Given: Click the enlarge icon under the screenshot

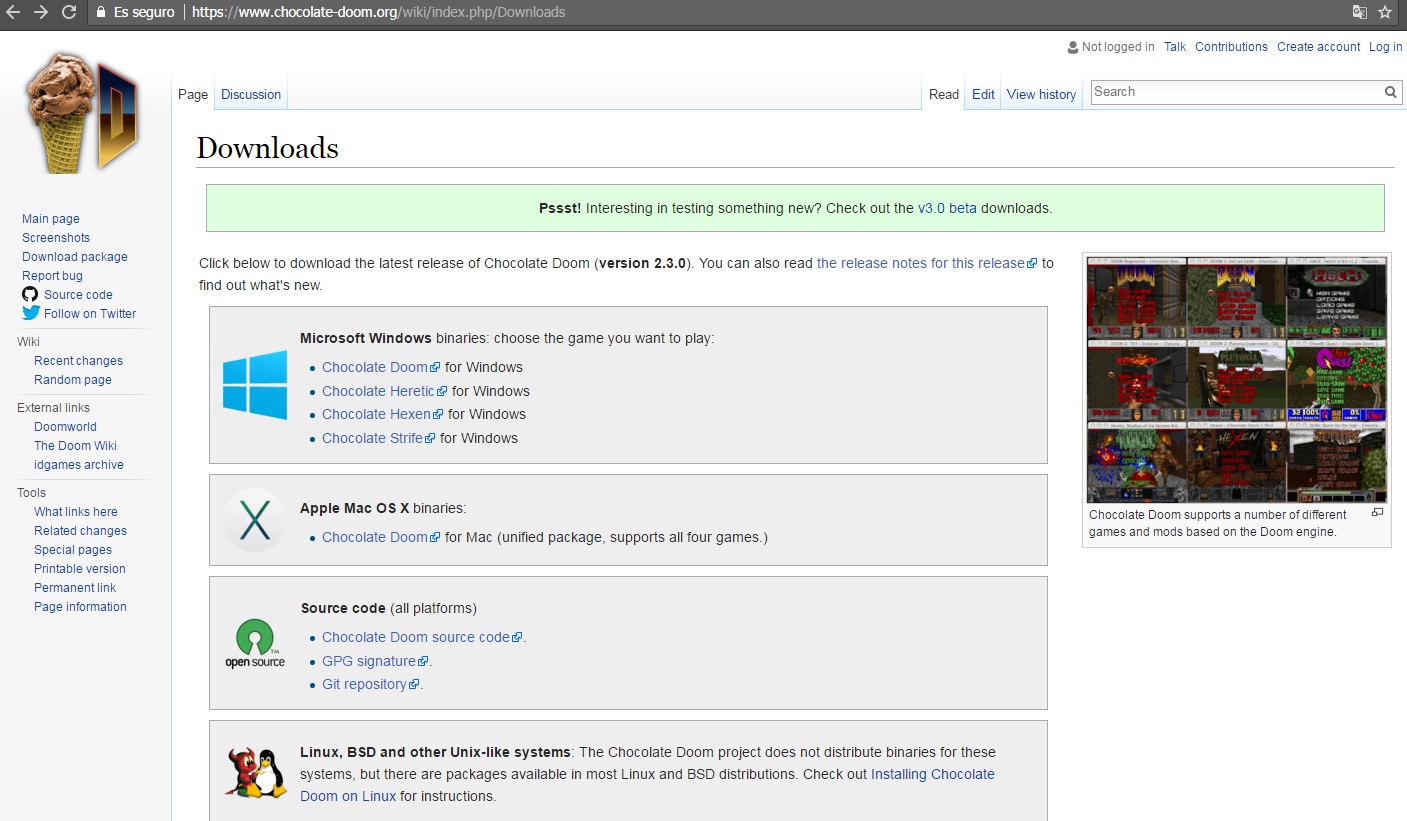Looking at the screenshot, I should pos(1377,513).
